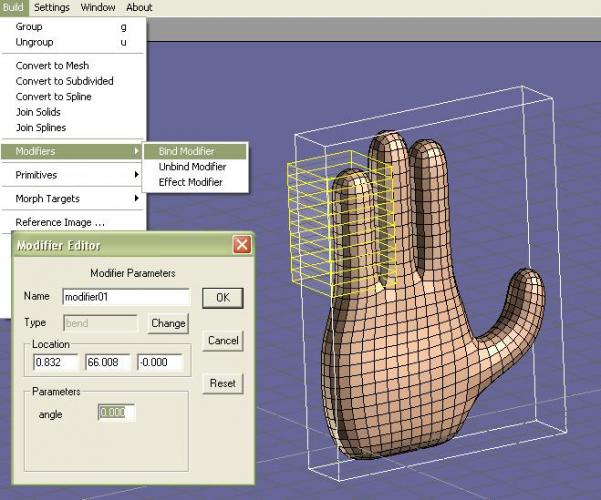Choose Unbind Modifier option
This screenshot has width=601, height=500.
point(192,167)
